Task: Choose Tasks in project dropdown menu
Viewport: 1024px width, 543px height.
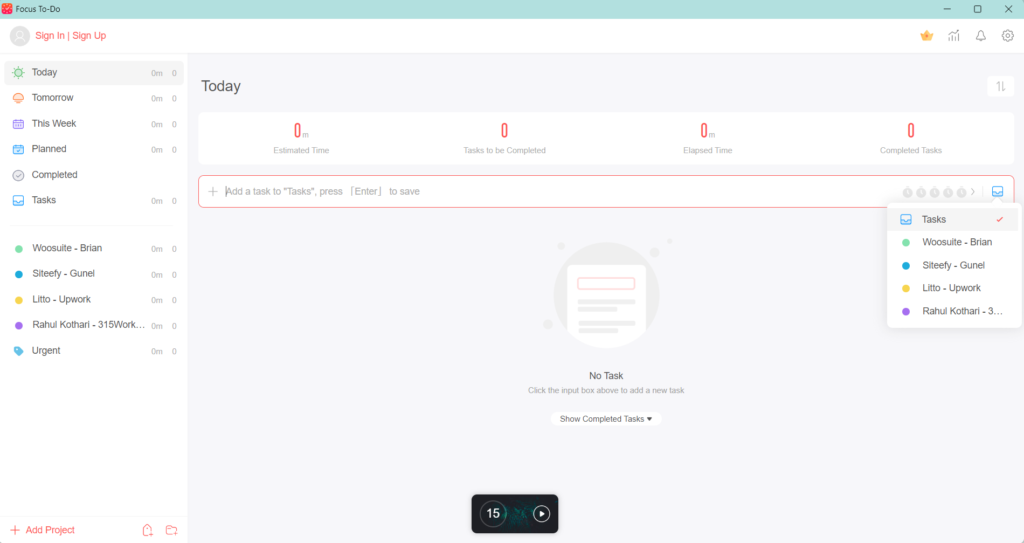Action: 953,220
